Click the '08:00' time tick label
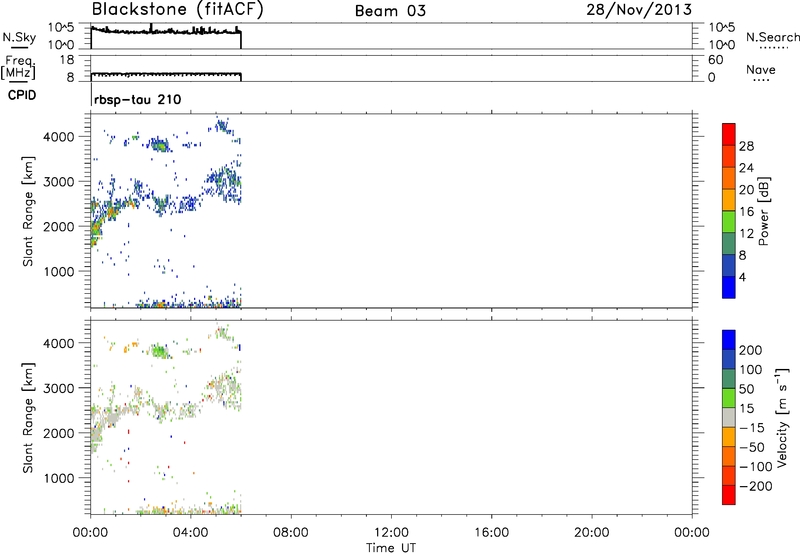800x554 pixels. click(291, 533)
